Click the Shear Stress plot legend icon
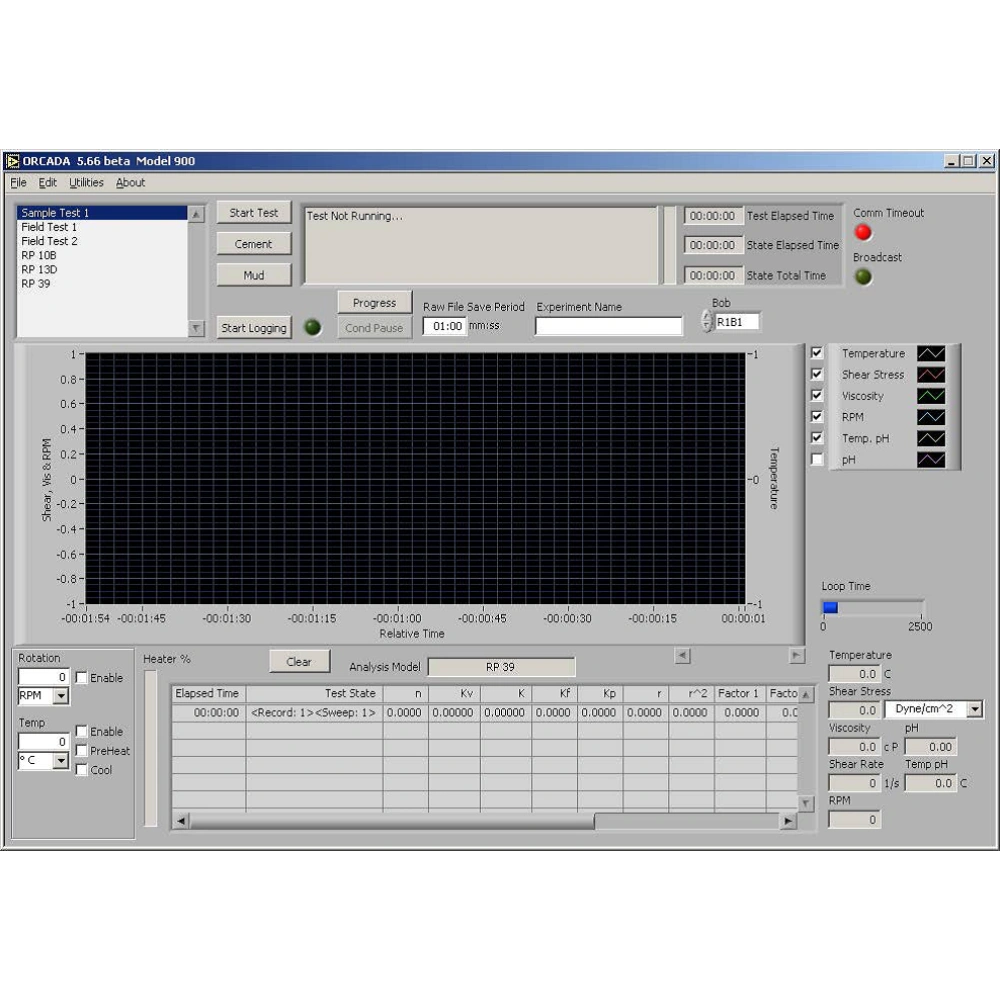This screenshot has width=1000, height=1000. (931, 375)
